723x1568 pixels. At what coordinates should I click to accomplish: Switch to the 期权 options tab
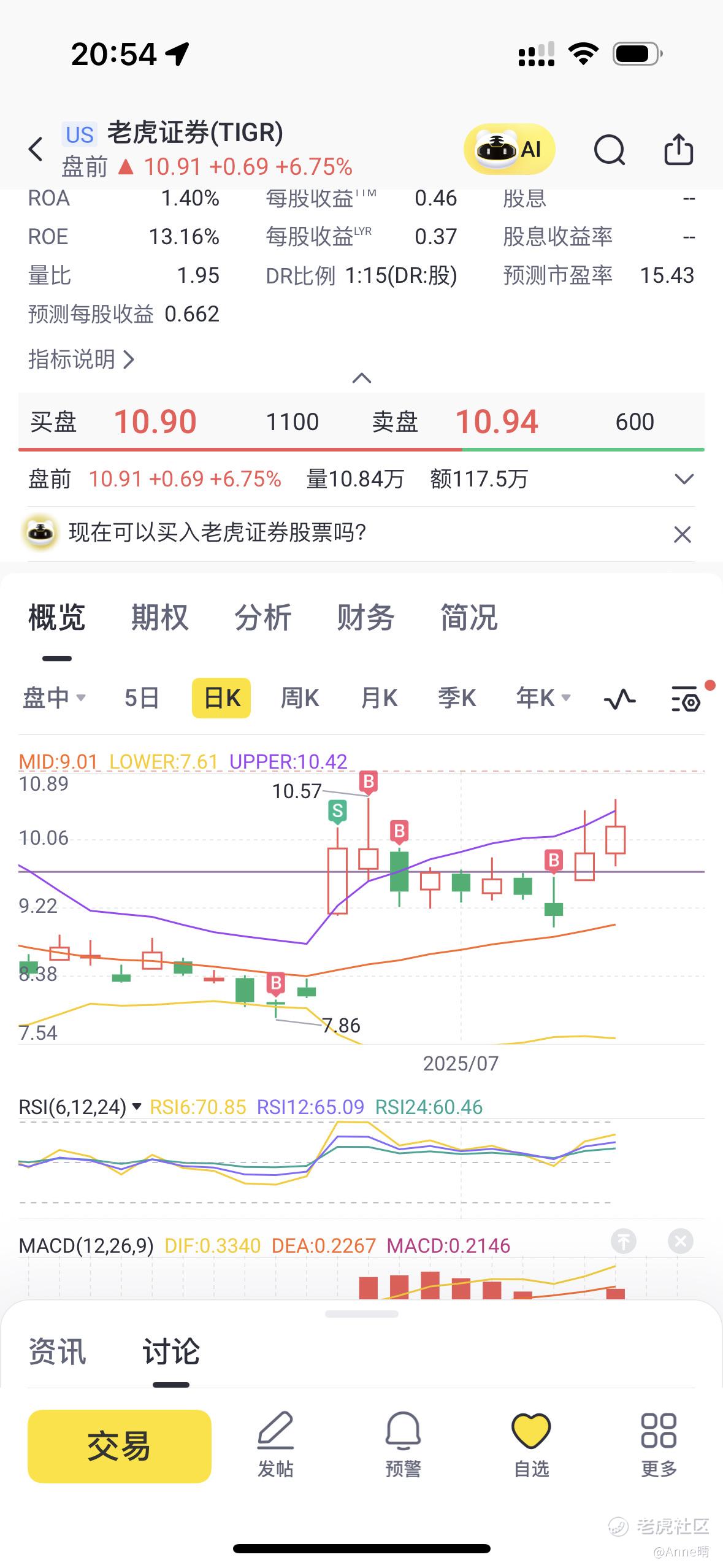(x=159, y=618)
